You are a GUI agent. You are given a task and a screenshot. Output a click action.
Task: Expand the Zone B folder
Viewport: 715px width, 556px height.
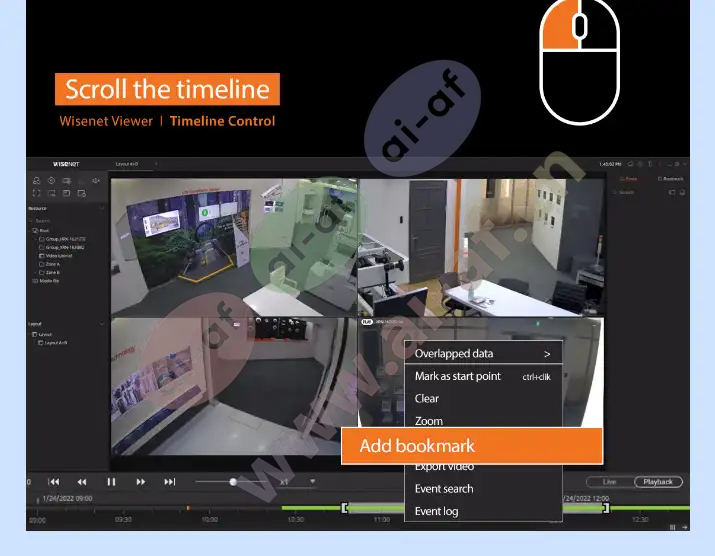coord(36,272)
